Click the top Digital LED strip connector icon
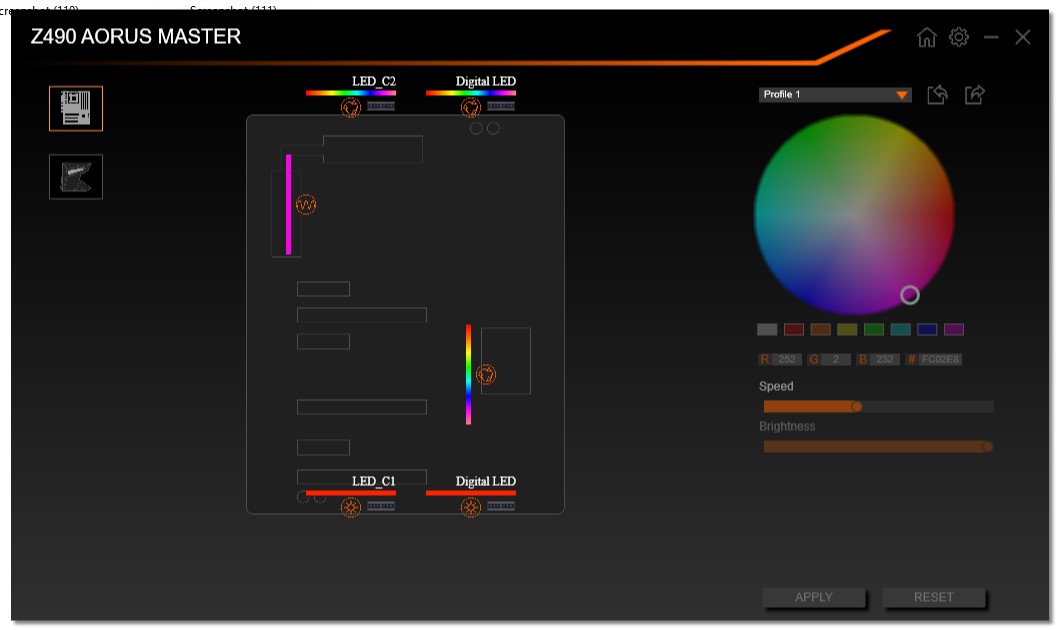The height and width of the screenshot is (630, 1060). click(501, 106)
